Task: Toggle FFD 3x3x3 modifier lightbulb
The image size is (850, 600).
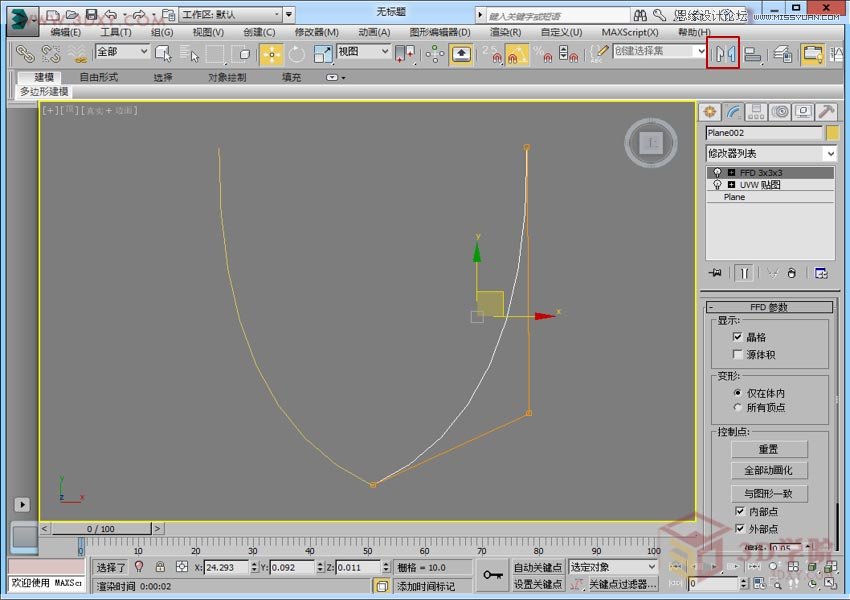Action: [717, 172]
